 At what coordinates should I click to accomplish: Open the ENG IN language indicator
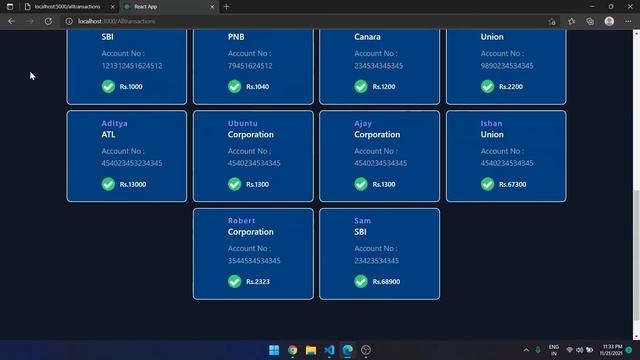coord(553,350)
